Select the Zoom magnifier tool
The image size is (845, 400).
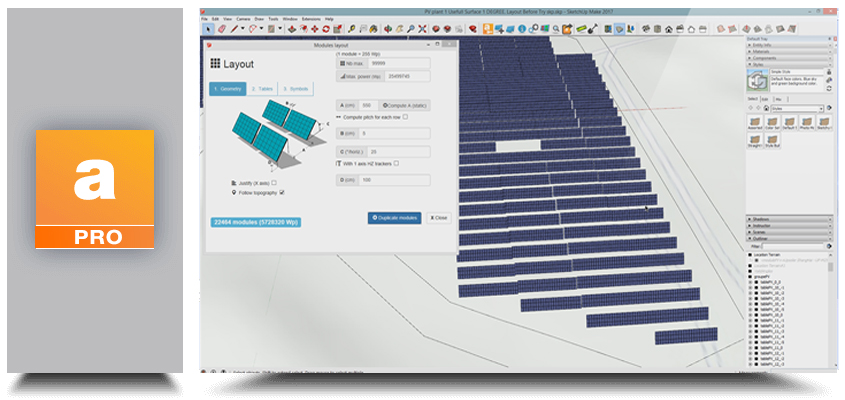411,29
